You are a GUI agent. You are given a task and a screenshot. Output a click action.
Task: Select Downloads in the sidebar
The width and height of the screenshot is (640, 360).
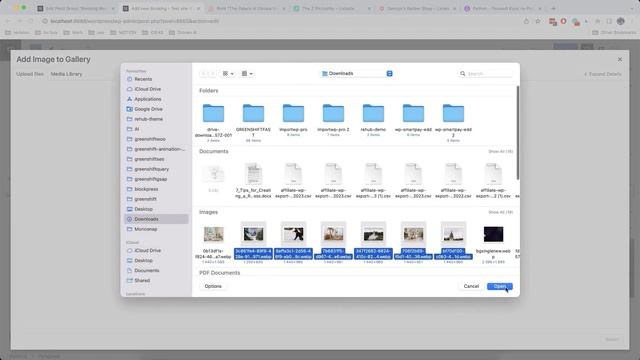click(x=157, y=219)
